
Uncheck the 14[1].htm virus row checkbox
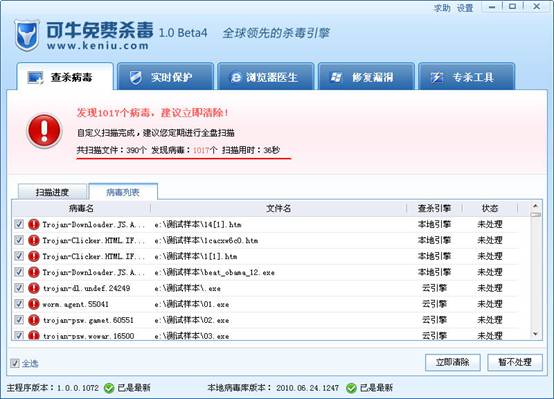click(19, 224)
